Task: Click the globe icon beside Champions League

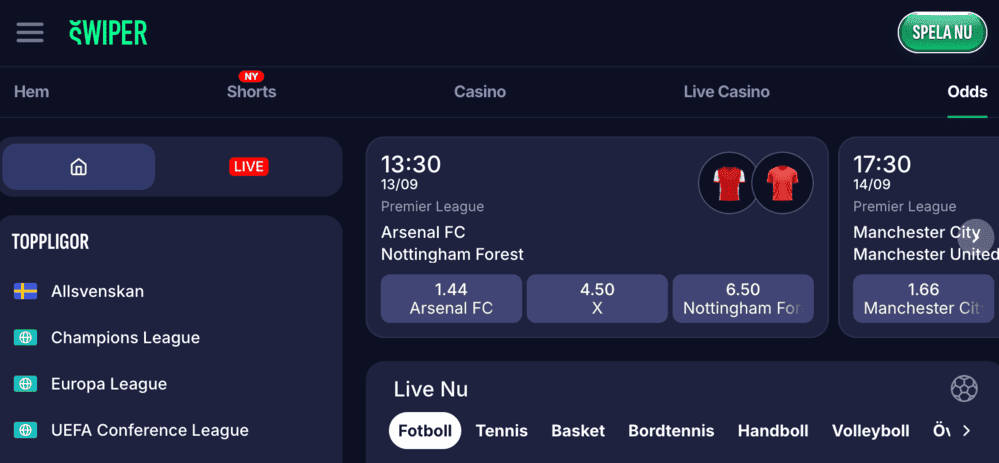Action: (x=25, y=338)
